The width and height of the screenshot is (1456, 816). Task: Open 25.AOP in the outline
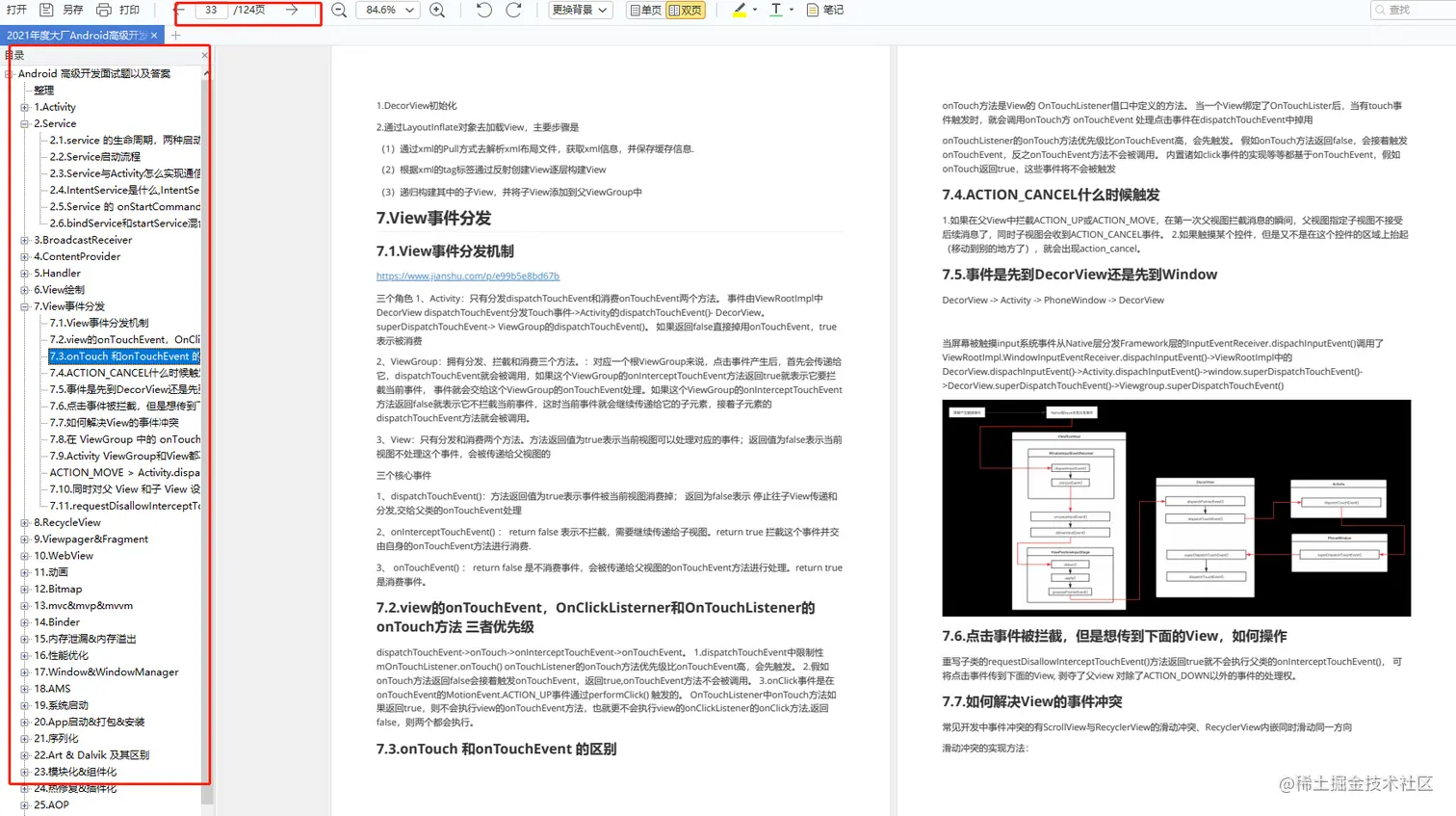[52, 805]
